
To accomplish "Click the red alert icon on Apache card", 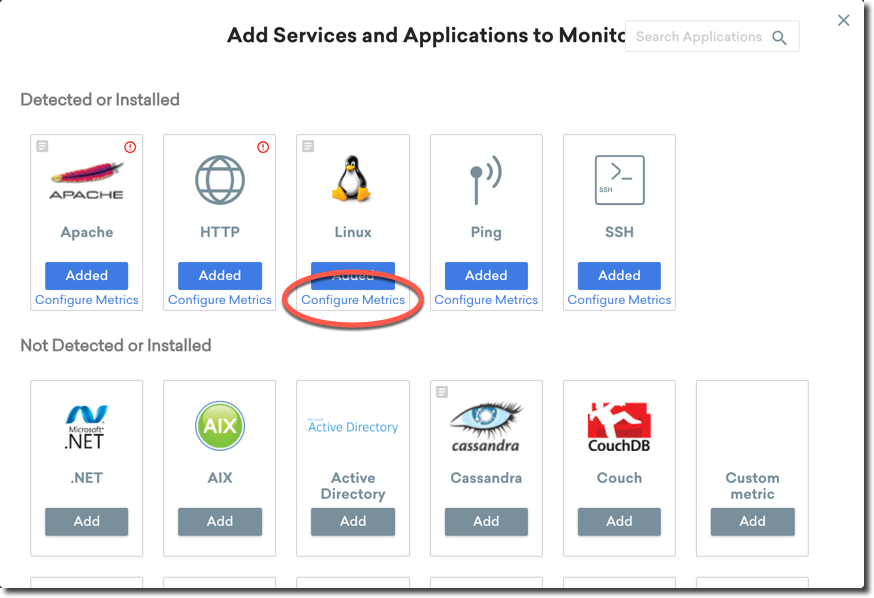I will pos(130,147).
